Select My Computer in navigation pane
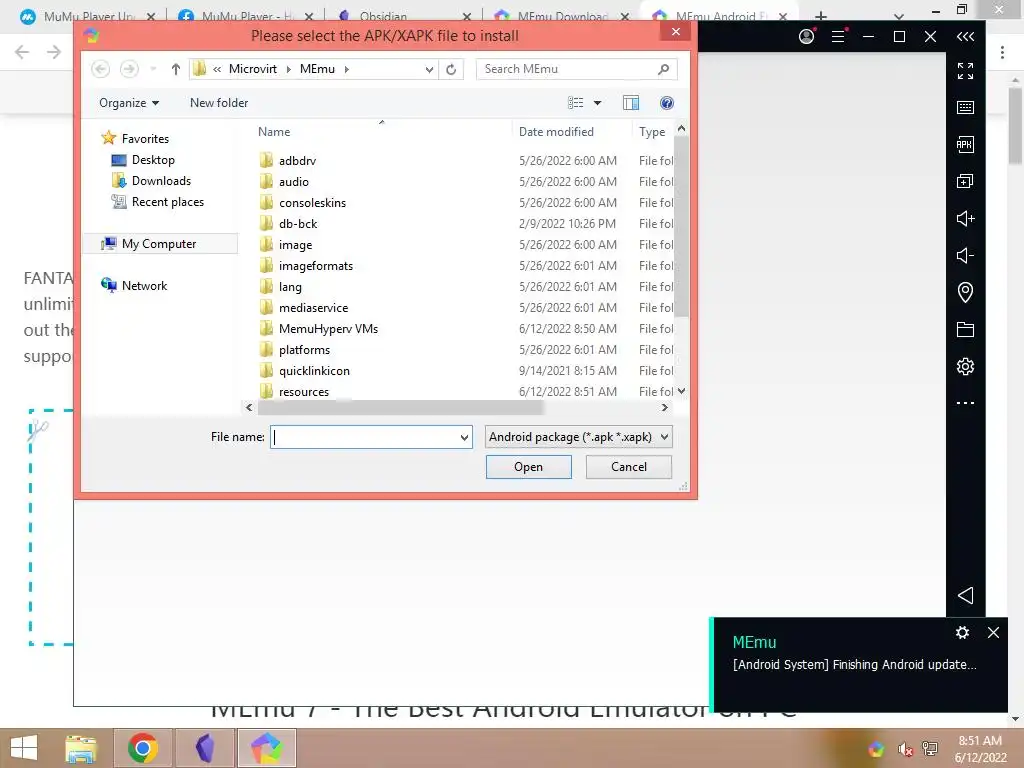The width and height of the screenshot is (1024, 768). click(x=159, y=244)
